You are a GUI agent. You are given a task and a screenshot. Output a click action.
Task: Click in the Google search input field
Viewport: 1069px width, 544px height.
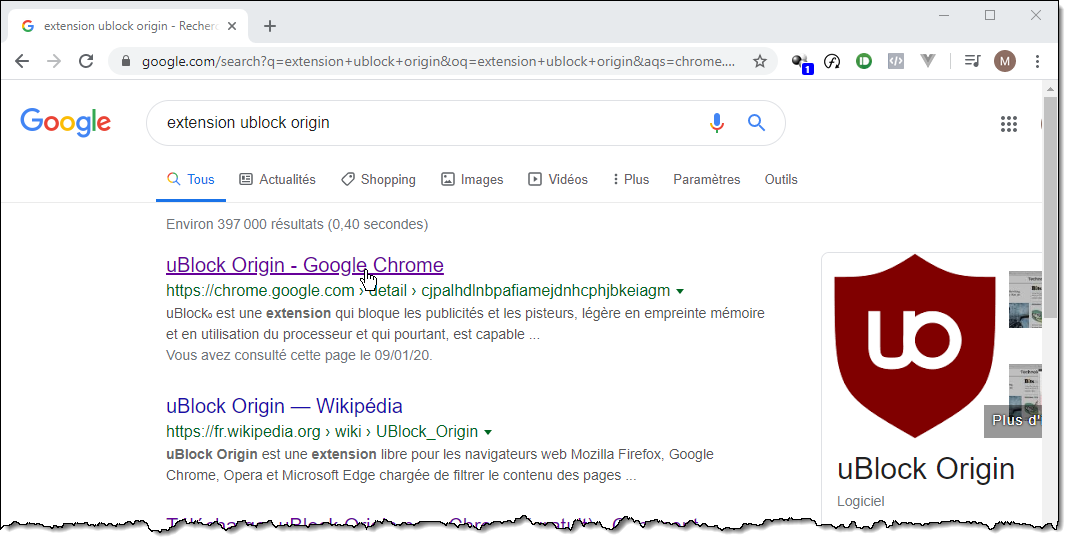[420, 123]
